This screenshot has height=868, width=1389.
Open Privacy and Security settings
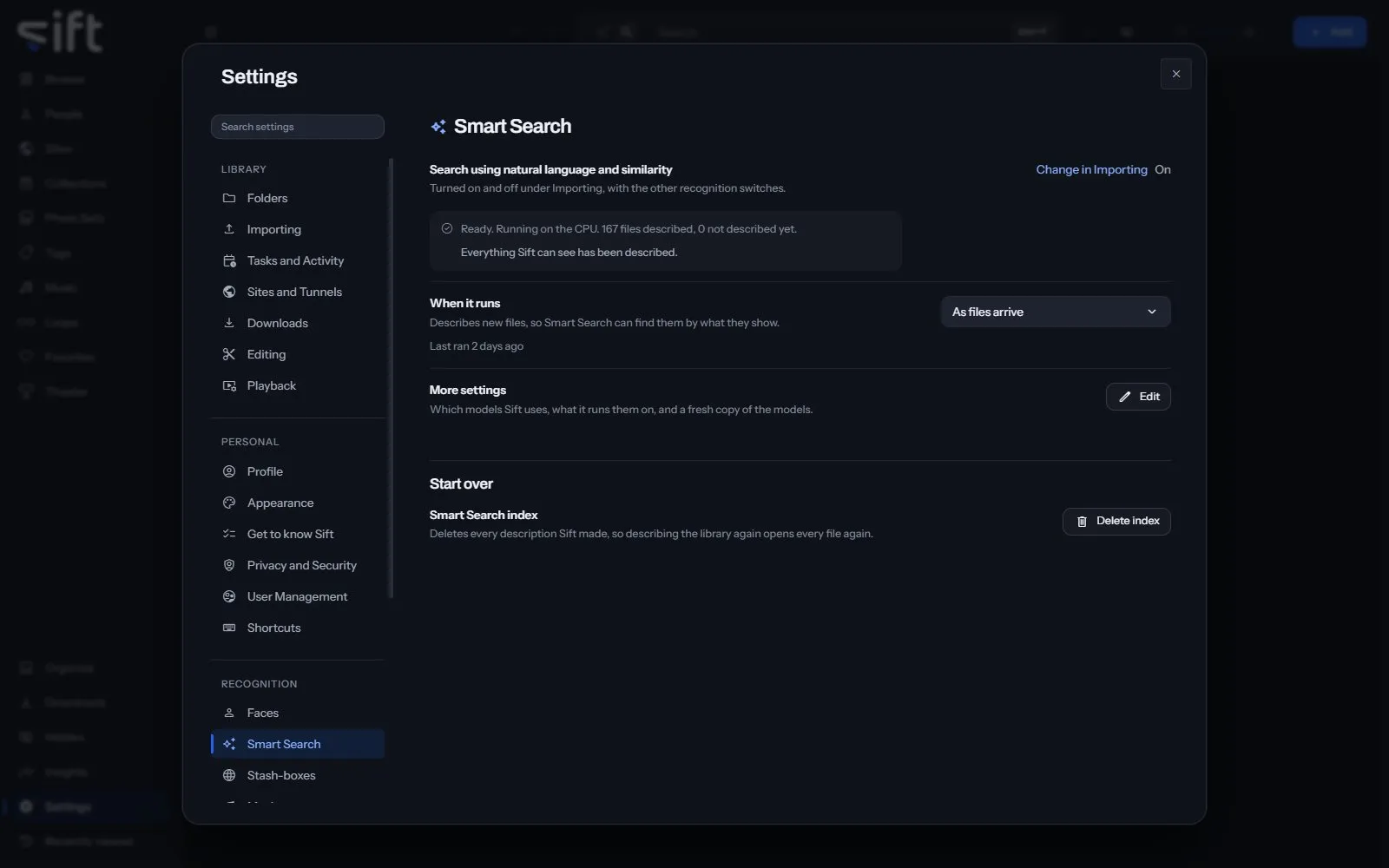click(298, 565)
